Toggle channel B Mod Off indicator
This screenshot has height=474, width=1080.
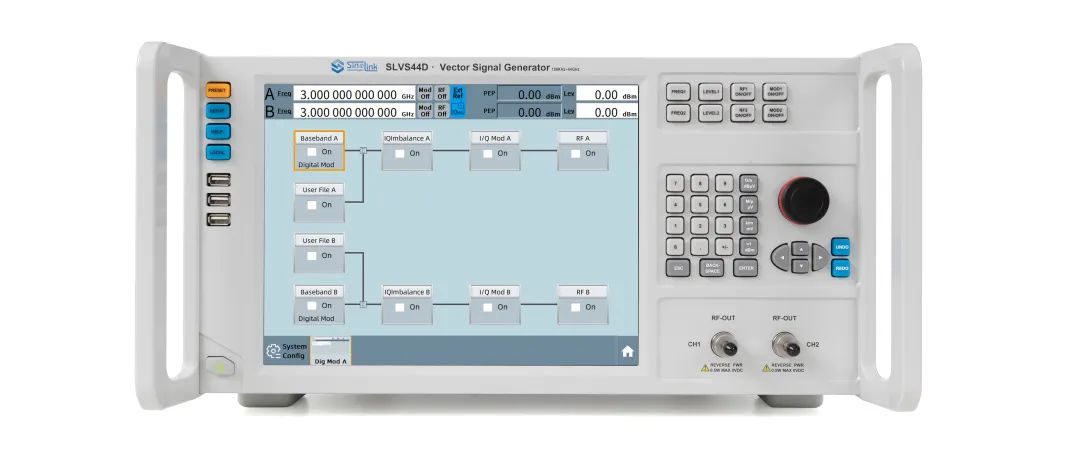pyautogui.click(x=425, y=111)
